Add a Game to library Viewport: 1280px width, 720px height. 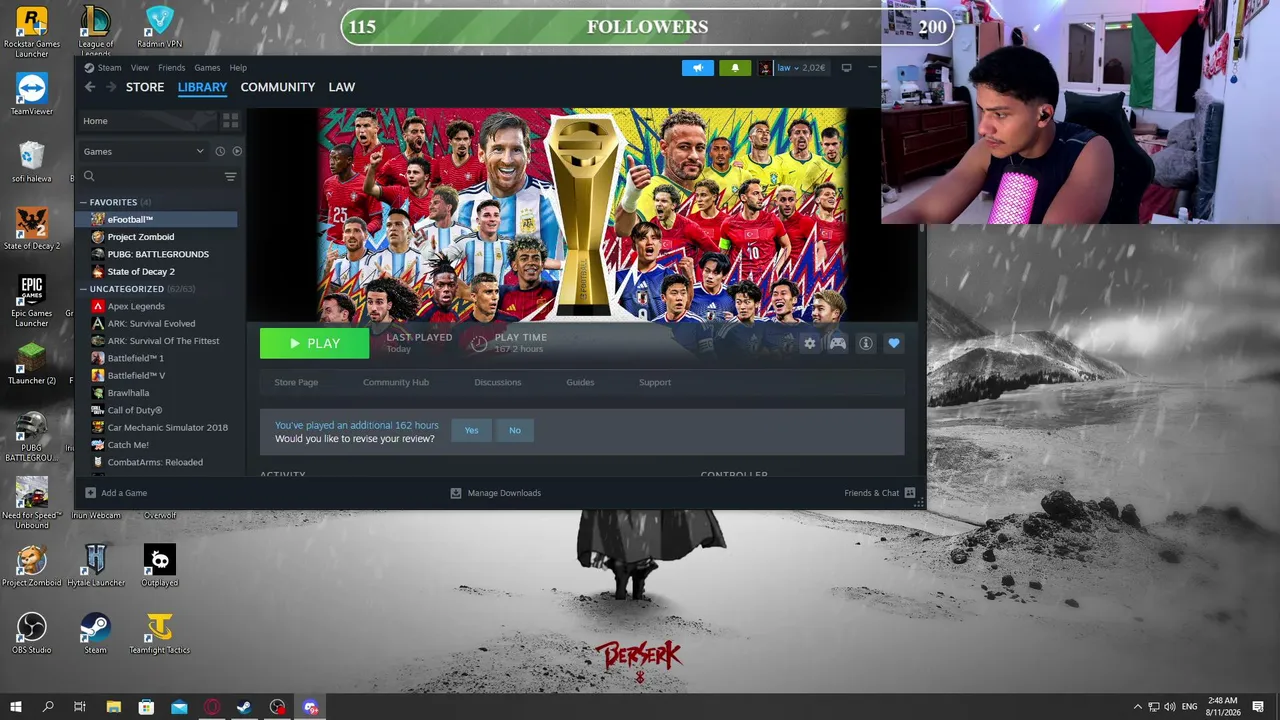click(116, 493)
